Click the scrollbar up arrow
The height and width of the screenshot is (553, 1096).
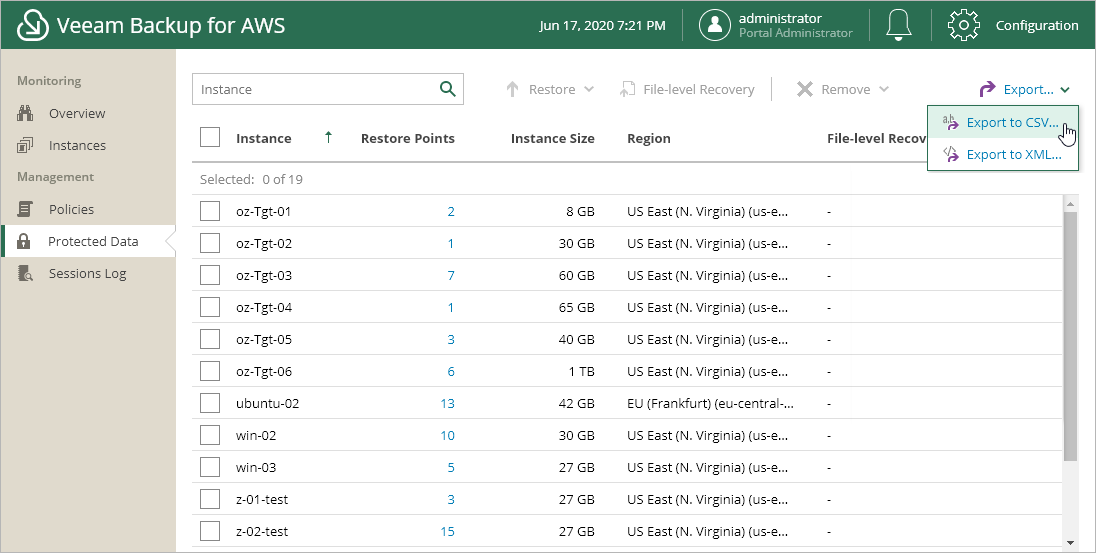tap(1070, 203)
